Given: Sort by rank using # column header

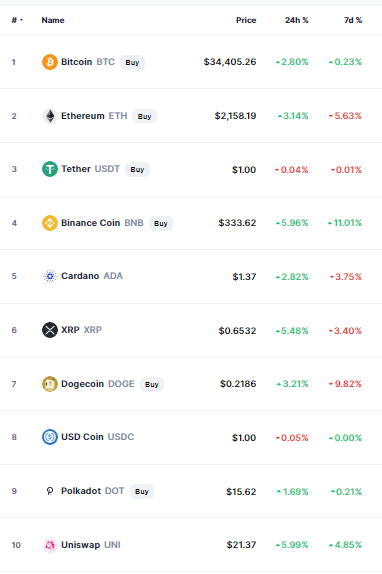Looking at the screenshot, I should tap(17, 20).
